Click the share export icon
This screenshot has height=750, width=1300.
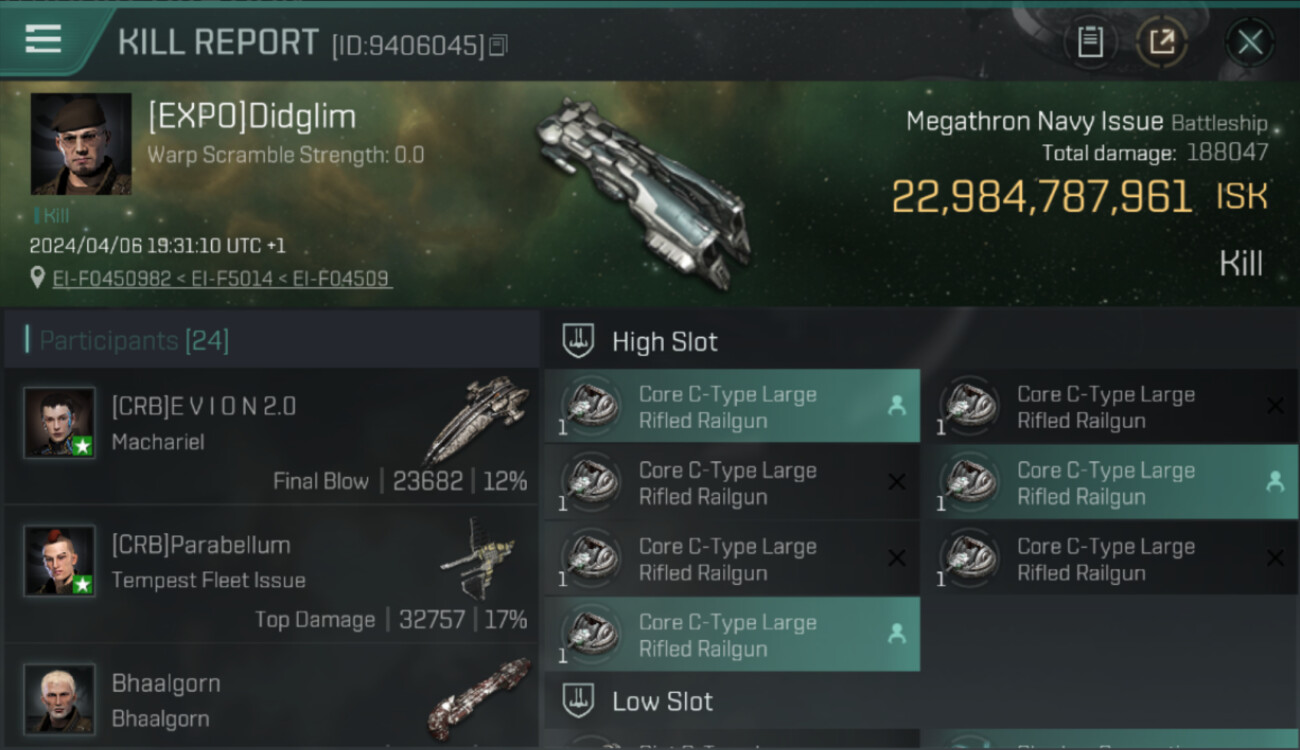1161,42
